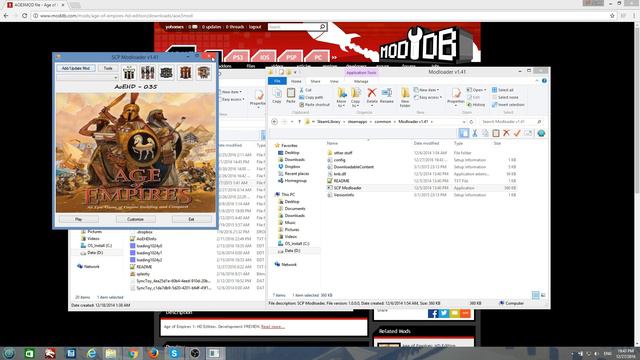640x360 pixels.
Task: Click the Search Modloader v1.41 box
Action: point(511,122)
